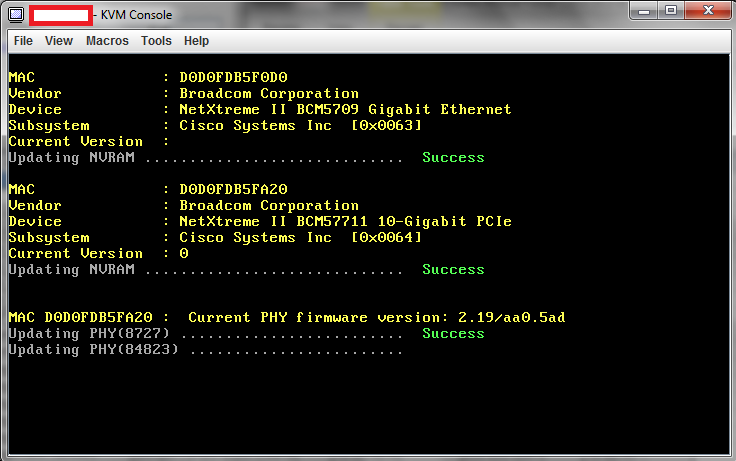Maximize the KVM Console window

670,12
